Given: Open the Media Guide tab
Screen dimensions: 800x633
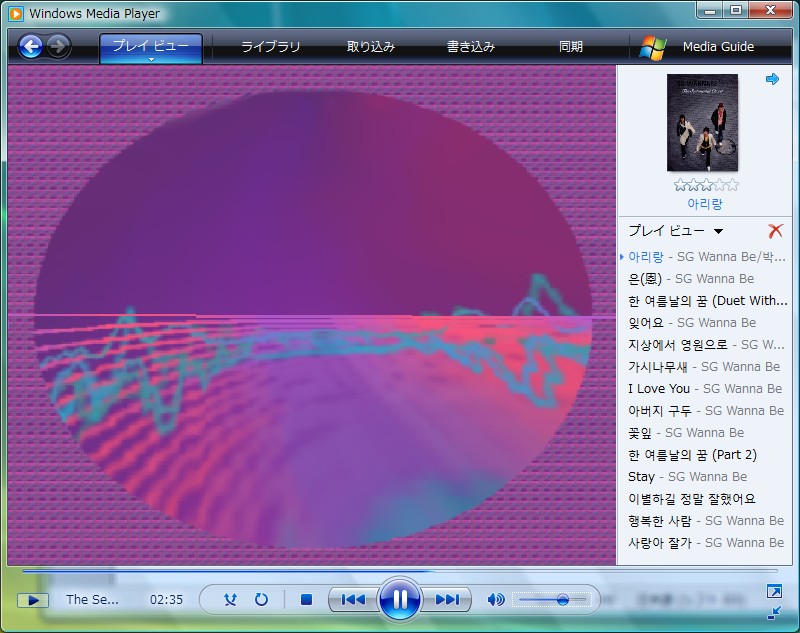Looking at the screenshot, I should pos(718,46).
